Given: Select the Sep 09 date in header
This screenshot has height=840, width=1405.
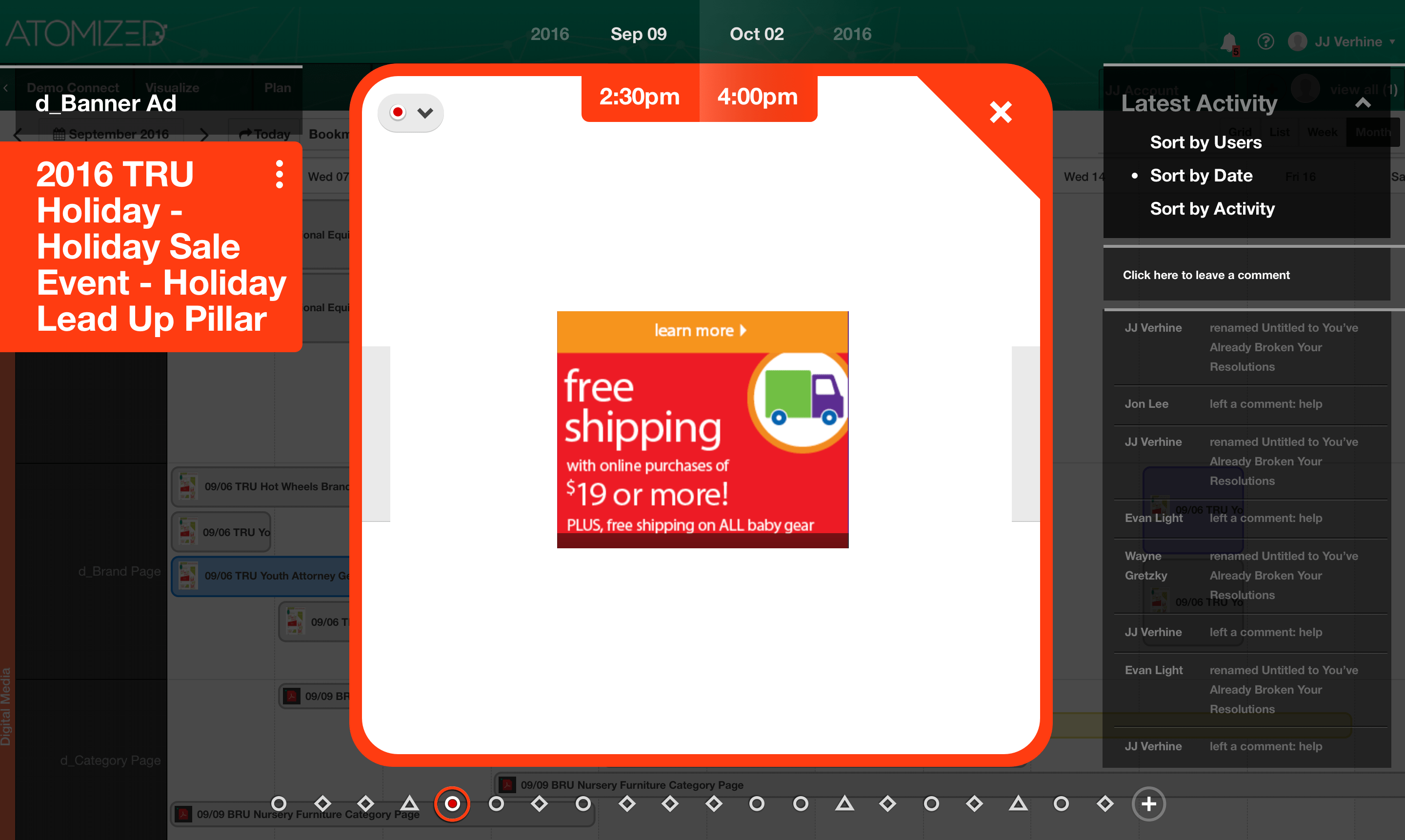Looking at the screenshot, I should [638, 34].
